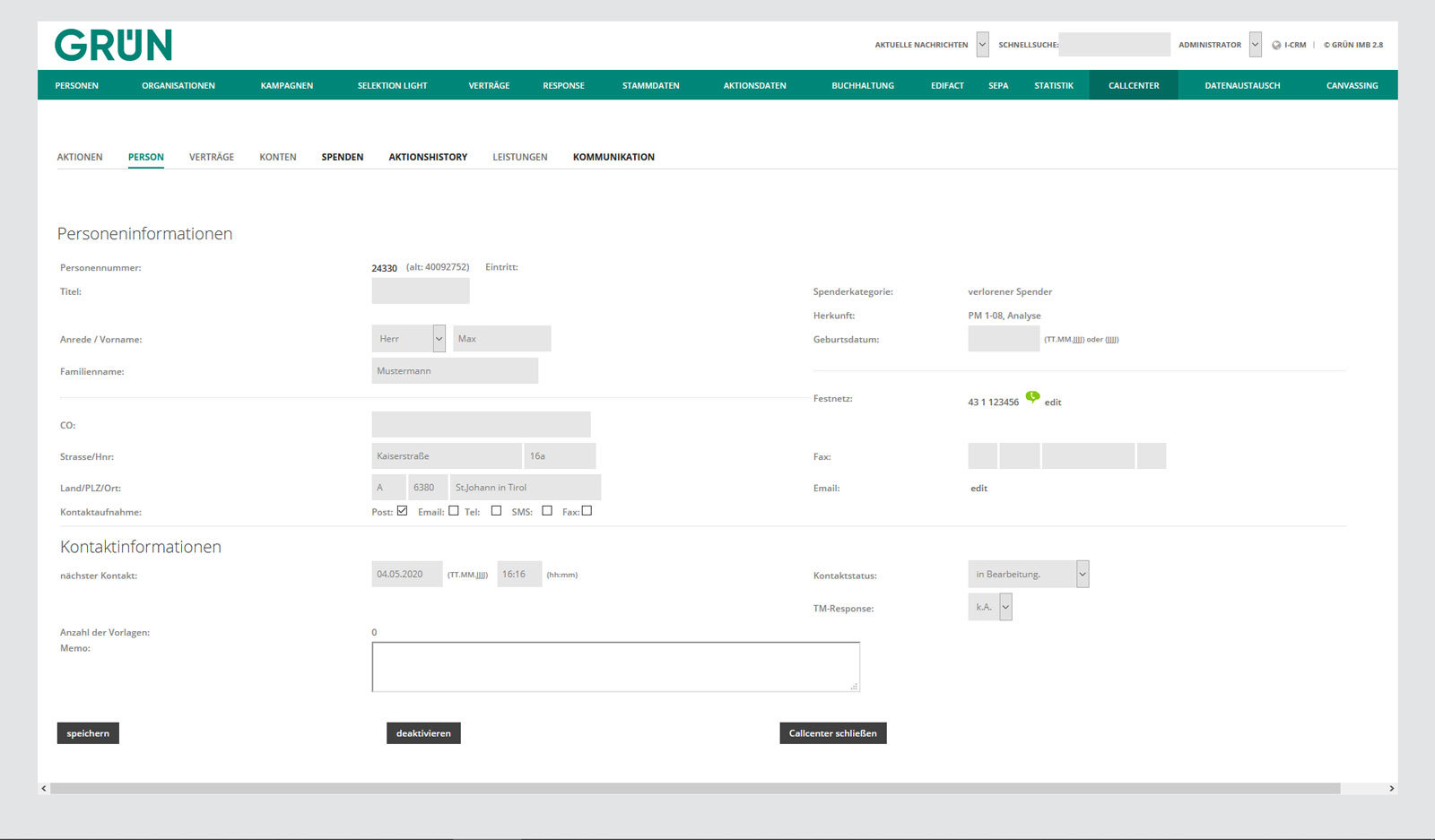Click the left scroll arrow on horizontal scrollbar

pos(44,788)
